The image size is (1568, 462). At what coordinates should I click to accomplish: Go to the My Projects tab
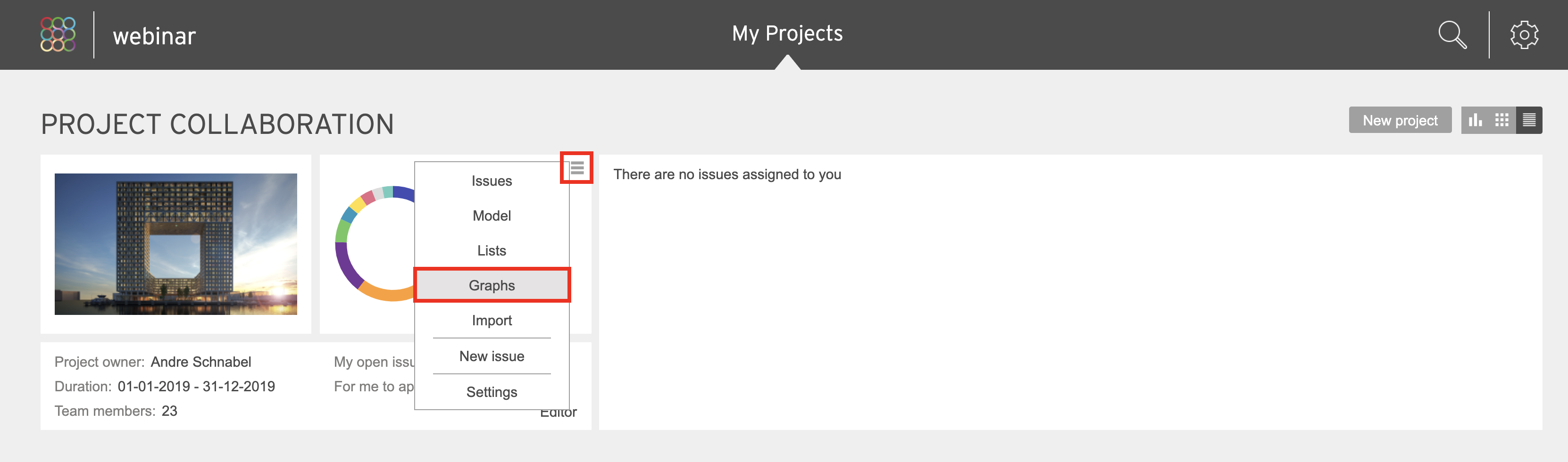pos(787,33)
